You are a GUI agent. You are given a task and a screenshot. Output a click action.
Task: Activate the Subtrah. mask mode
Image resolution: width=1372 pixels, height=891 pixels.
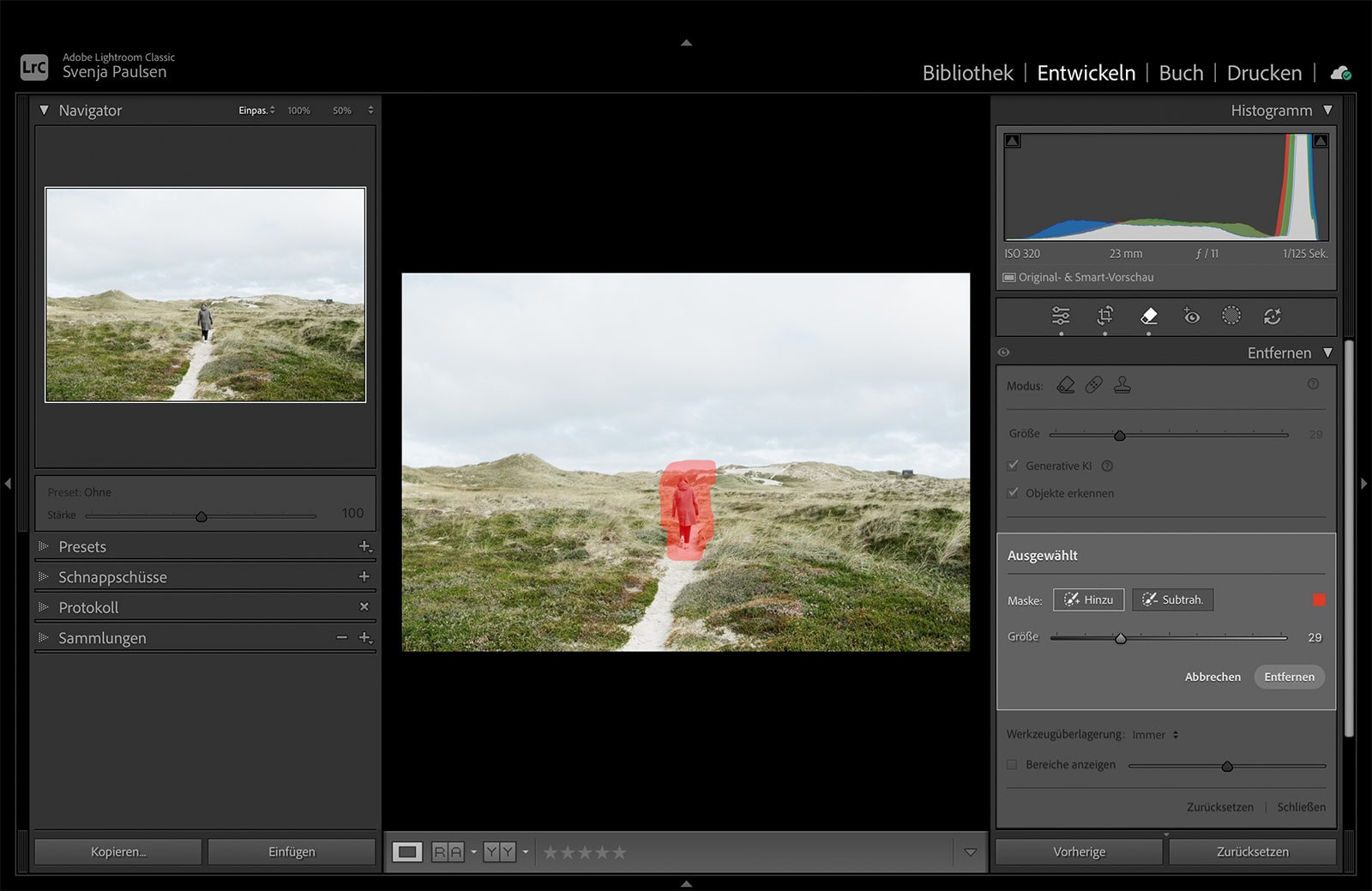tap(1172, 599)
